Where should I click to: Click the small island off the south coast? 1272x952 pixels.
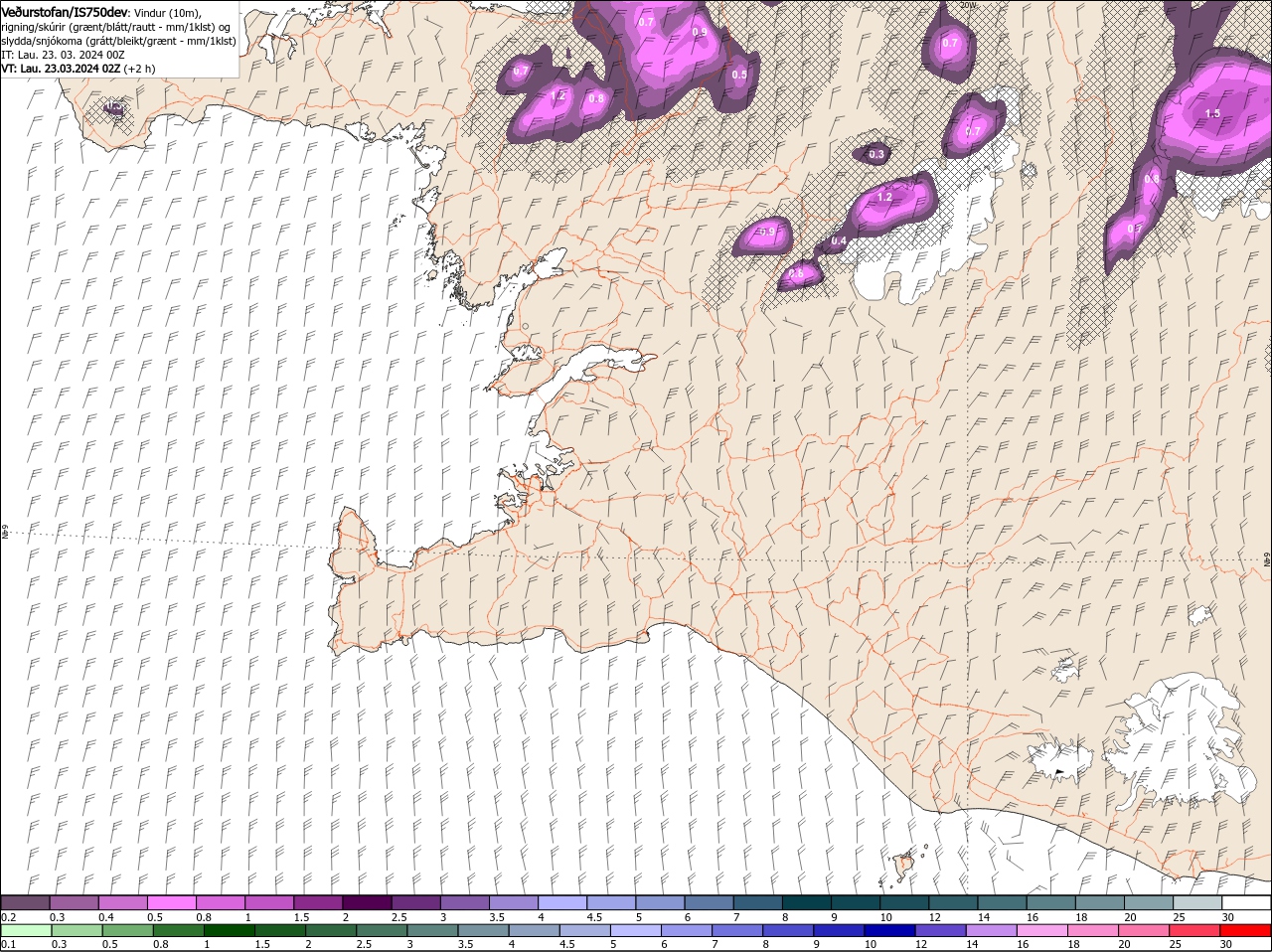coord(903,867)
